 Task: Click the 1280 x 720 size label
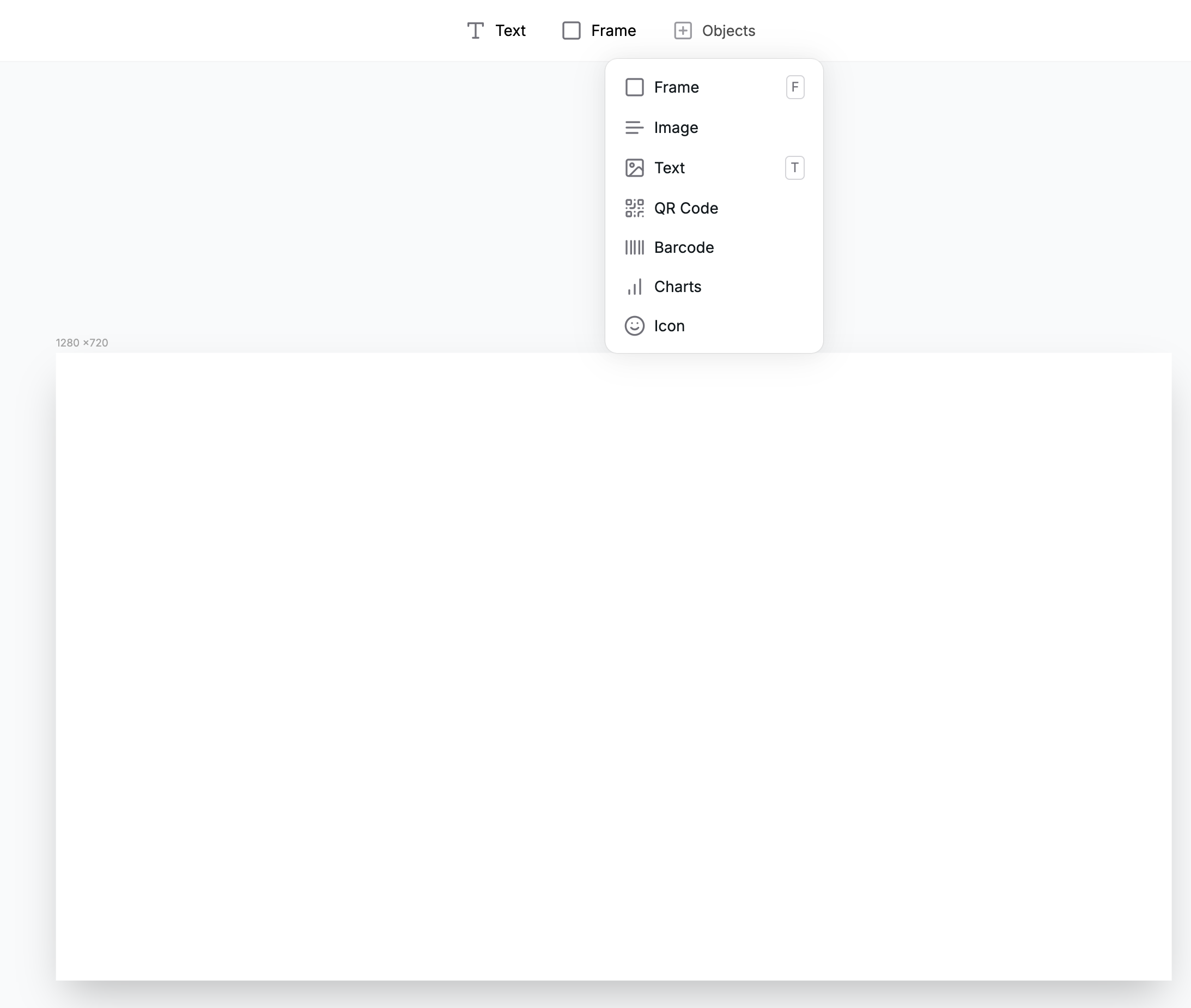click(x=81, y=342)
